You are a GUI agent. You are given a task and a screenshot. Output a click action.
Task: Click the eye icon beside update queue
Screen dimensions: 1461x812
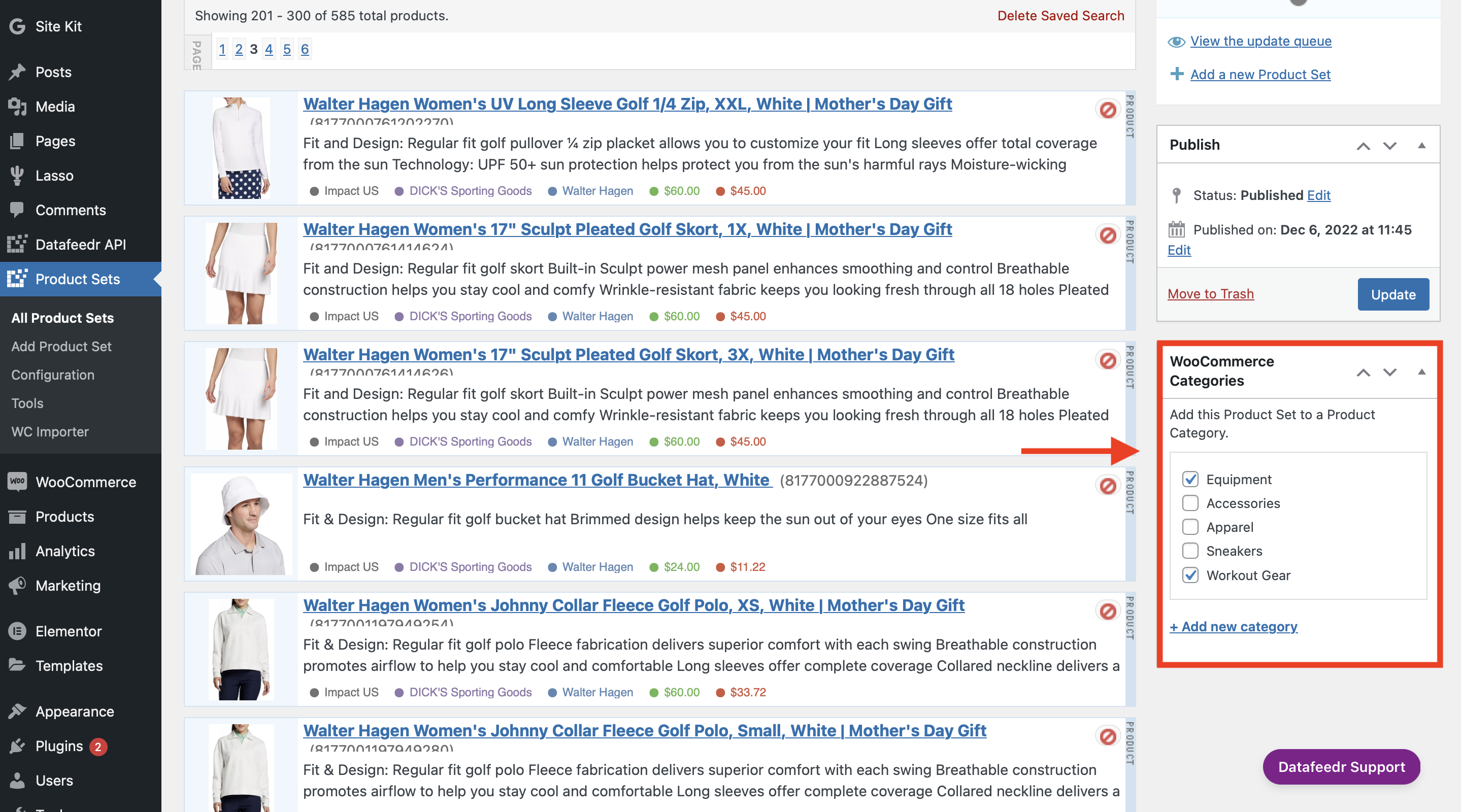(1176, 42)
